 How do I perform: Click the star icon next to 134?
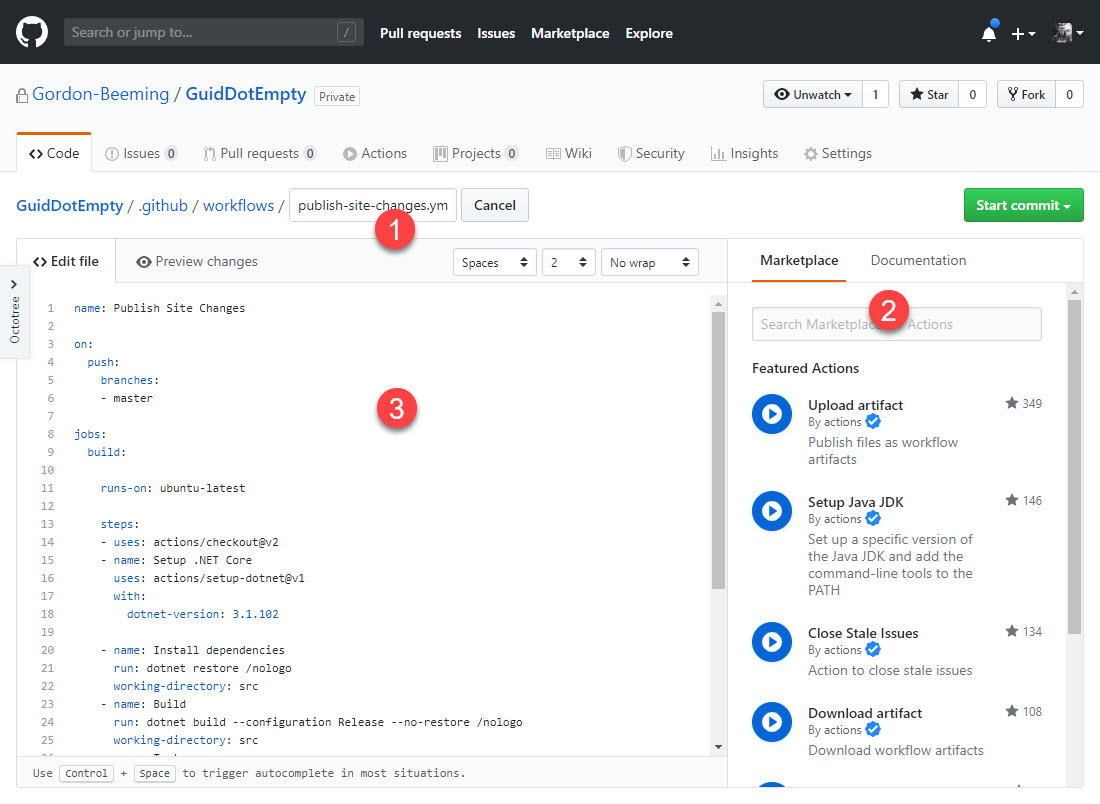pyautogui.click(x=1012, y=631)
